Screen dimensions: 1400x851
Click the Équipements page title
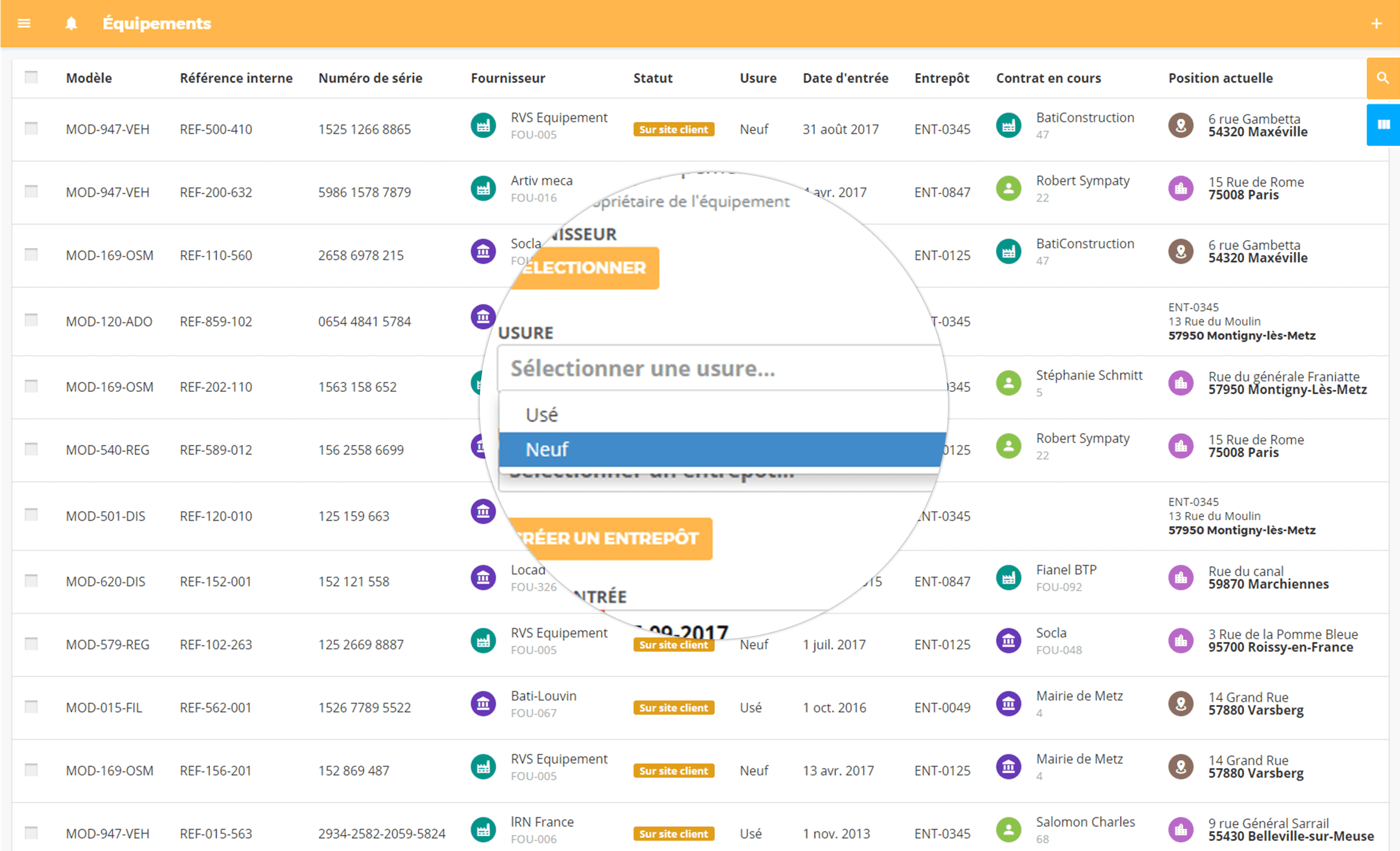click(156, 23)
